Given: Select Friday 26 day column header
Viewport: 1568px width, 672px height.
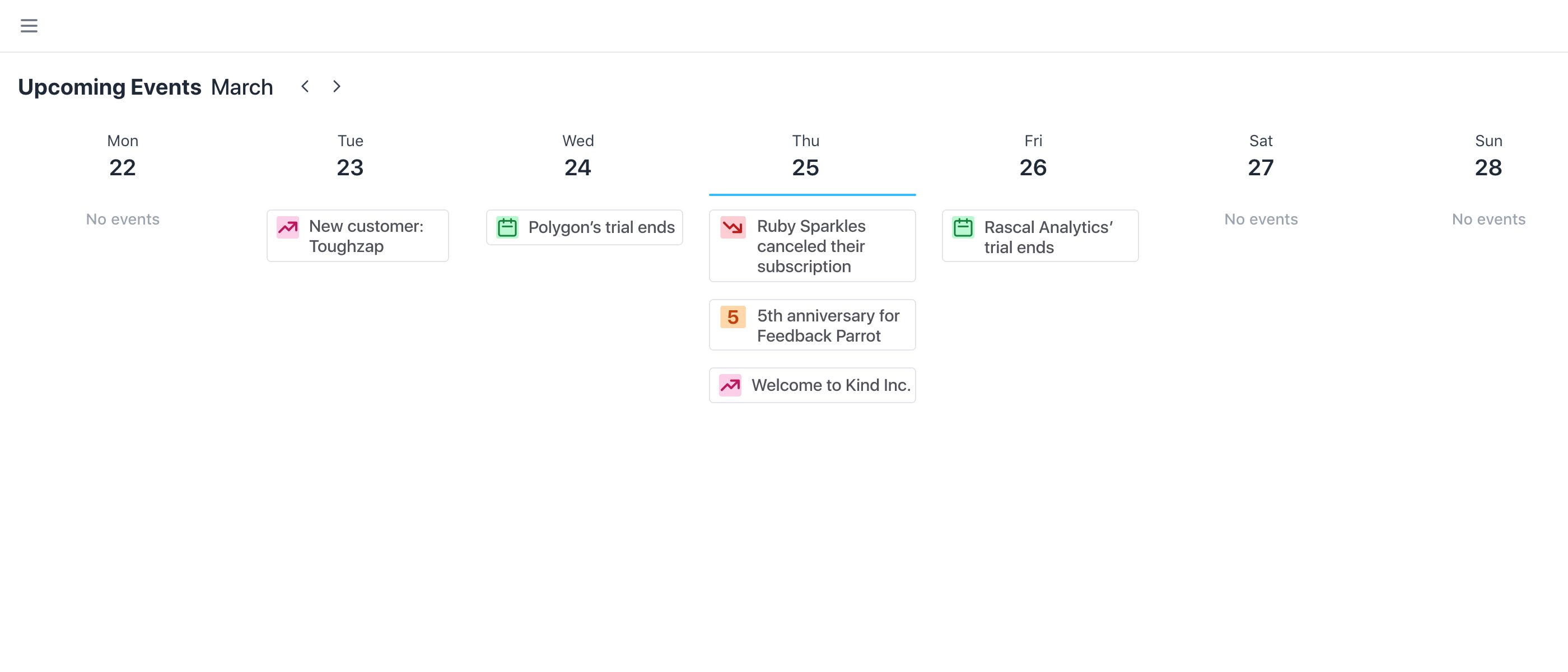Looking at the screenshot, I should (1033, 156).
